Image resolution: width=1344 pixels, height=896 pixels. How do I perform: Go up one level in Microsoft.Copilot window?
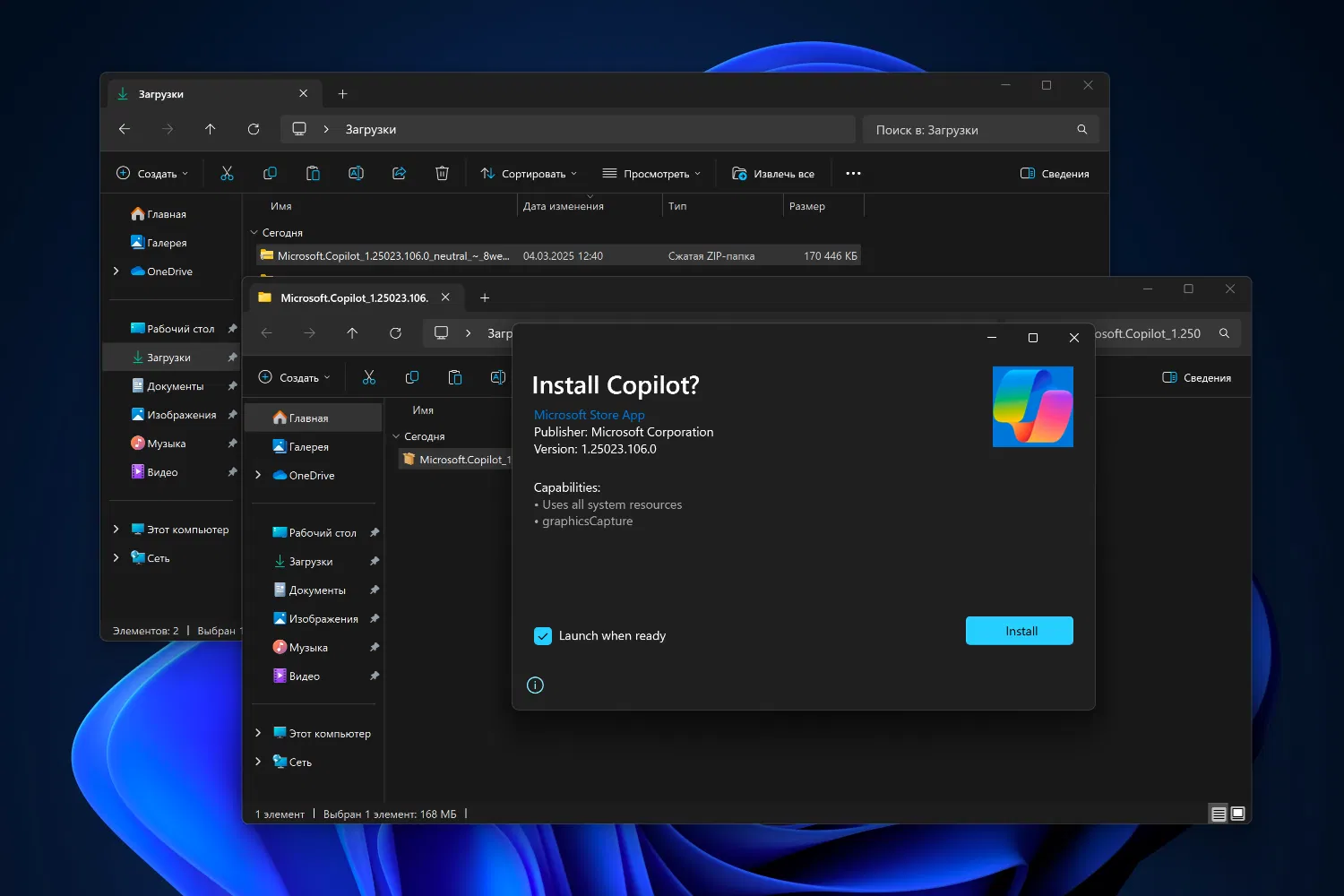[x=352, y=333]
